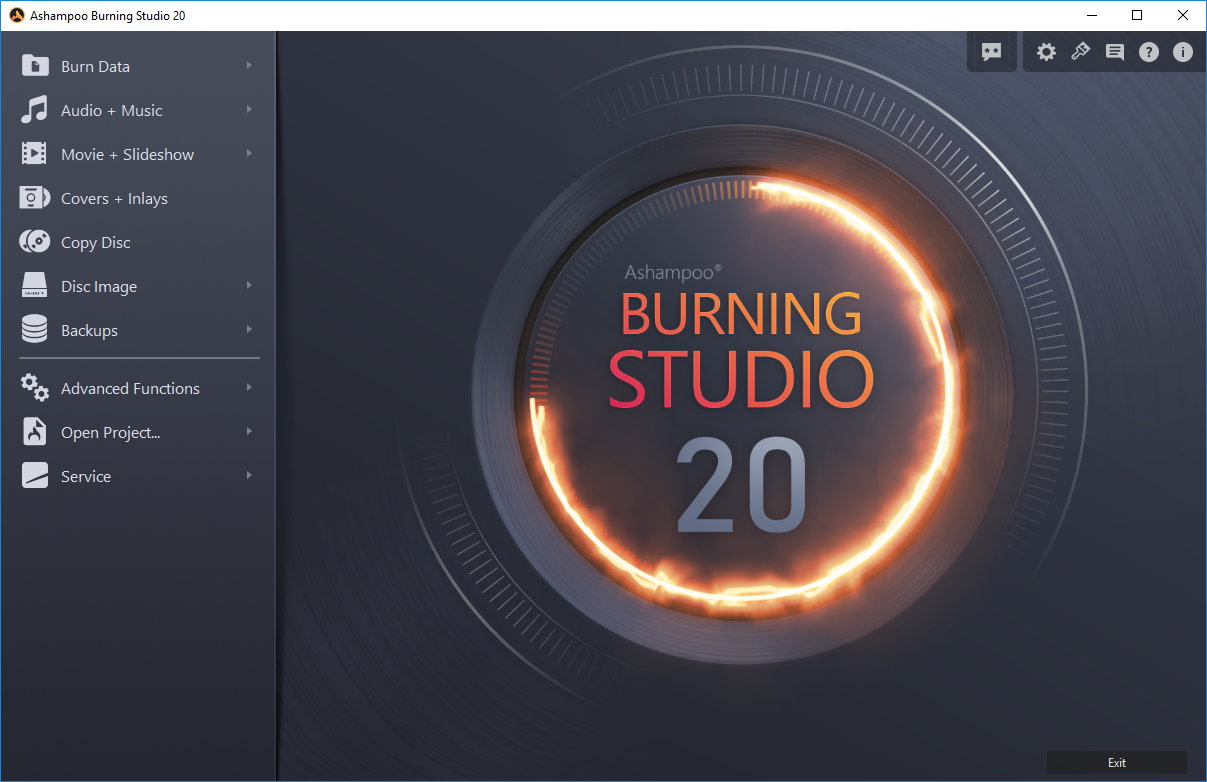This screenshot has width=1207, height=782.
Task: Select the Open Project... menu entry
Action: pos(138,432)
